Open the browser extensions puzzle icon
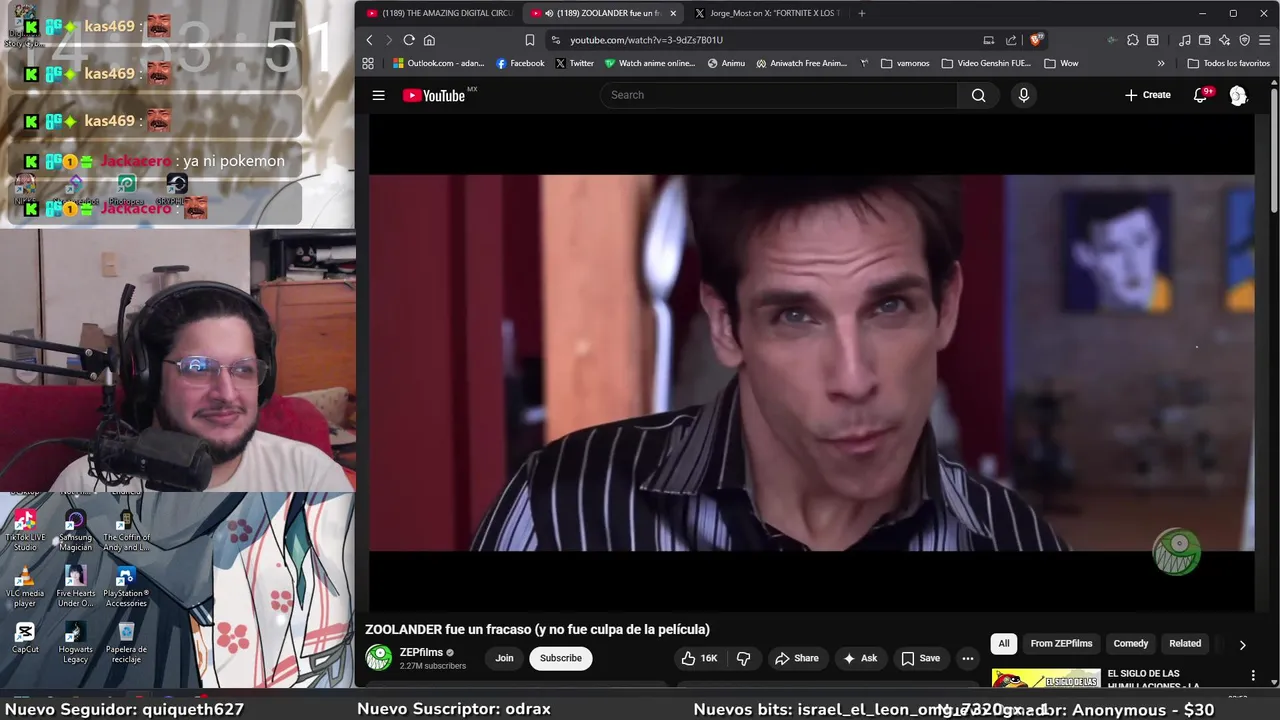 (1132, 40)
